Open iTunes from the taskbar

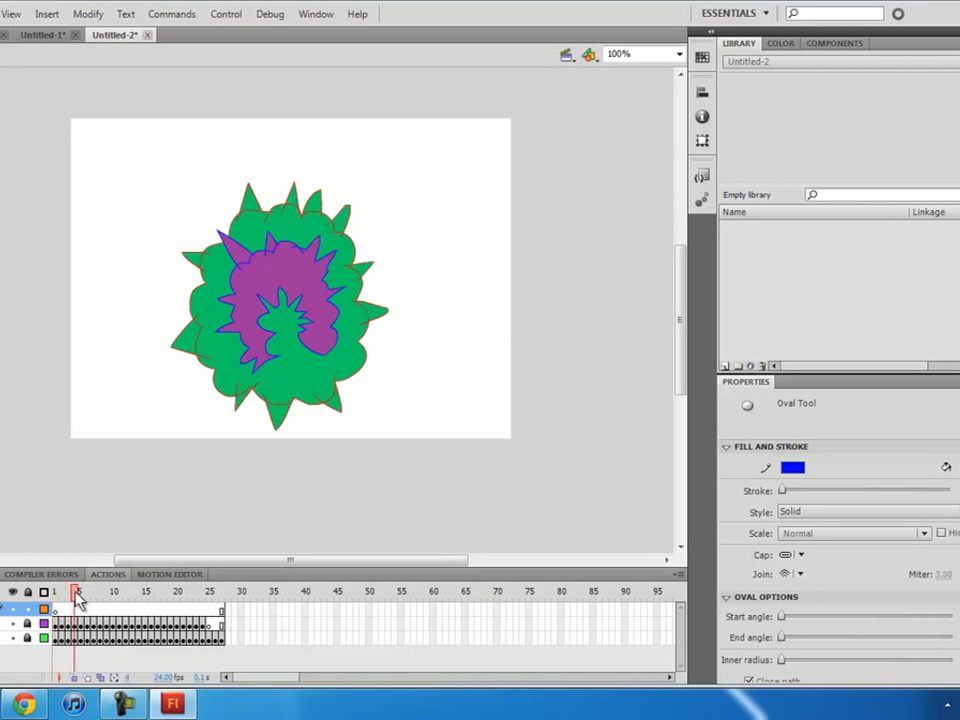tap(74, 704)
